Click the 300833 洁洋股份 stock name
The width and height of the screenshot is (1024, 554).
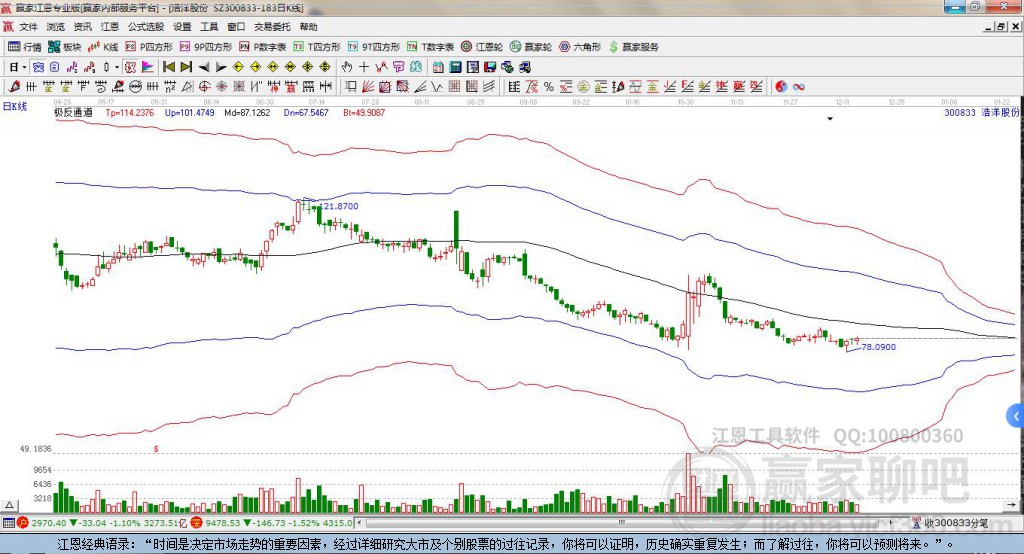[x=982, y=112]
